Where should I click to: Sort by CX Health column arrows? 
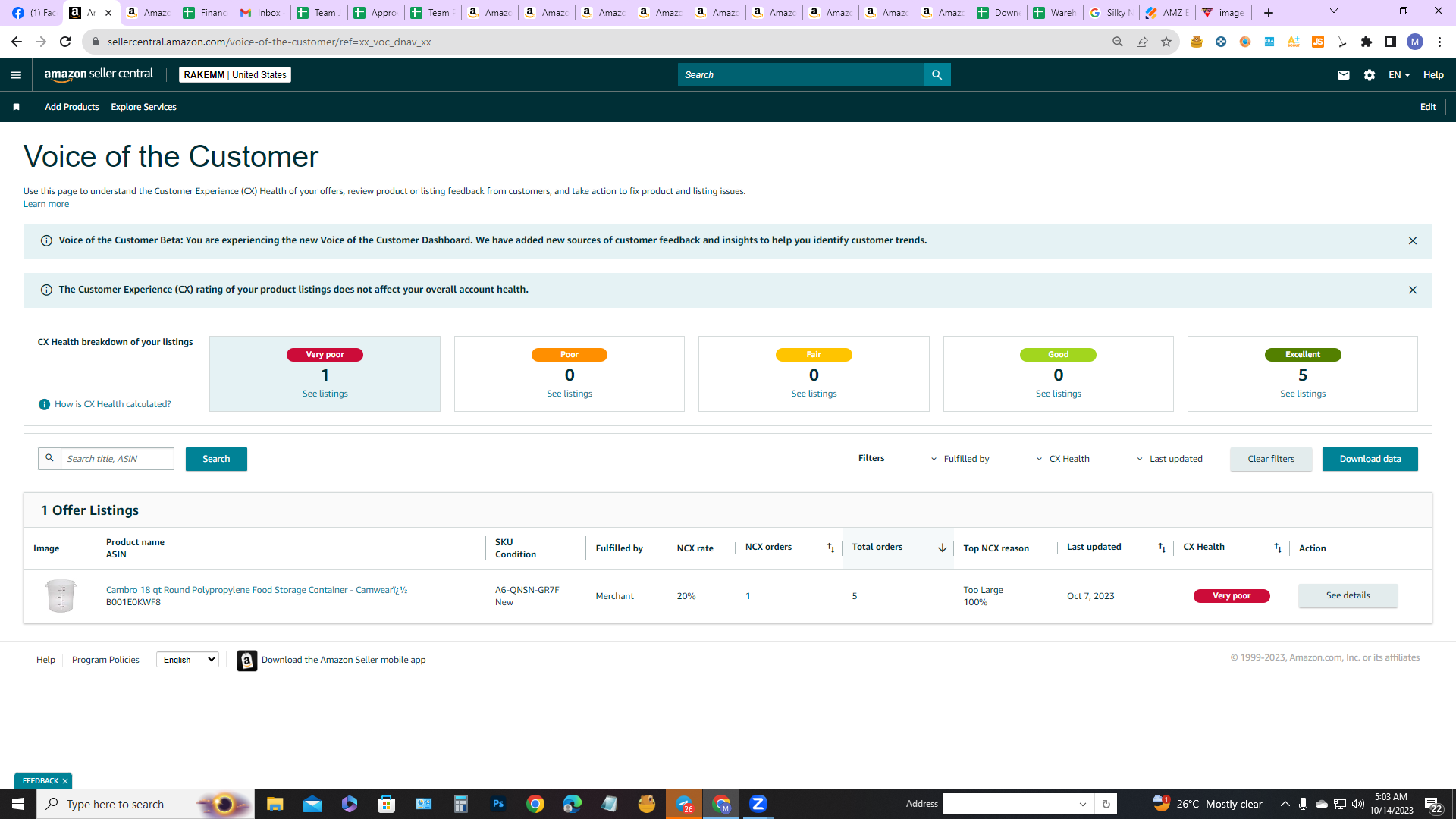[x=1278, y=548]
